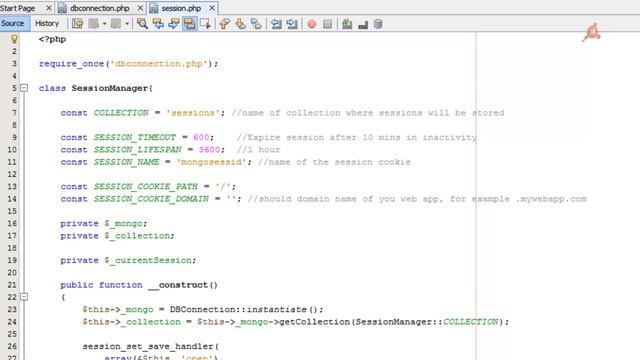Viewport: 640px width, 360px height.
Task: Close the Start Page tab
Action: point(49,8)
